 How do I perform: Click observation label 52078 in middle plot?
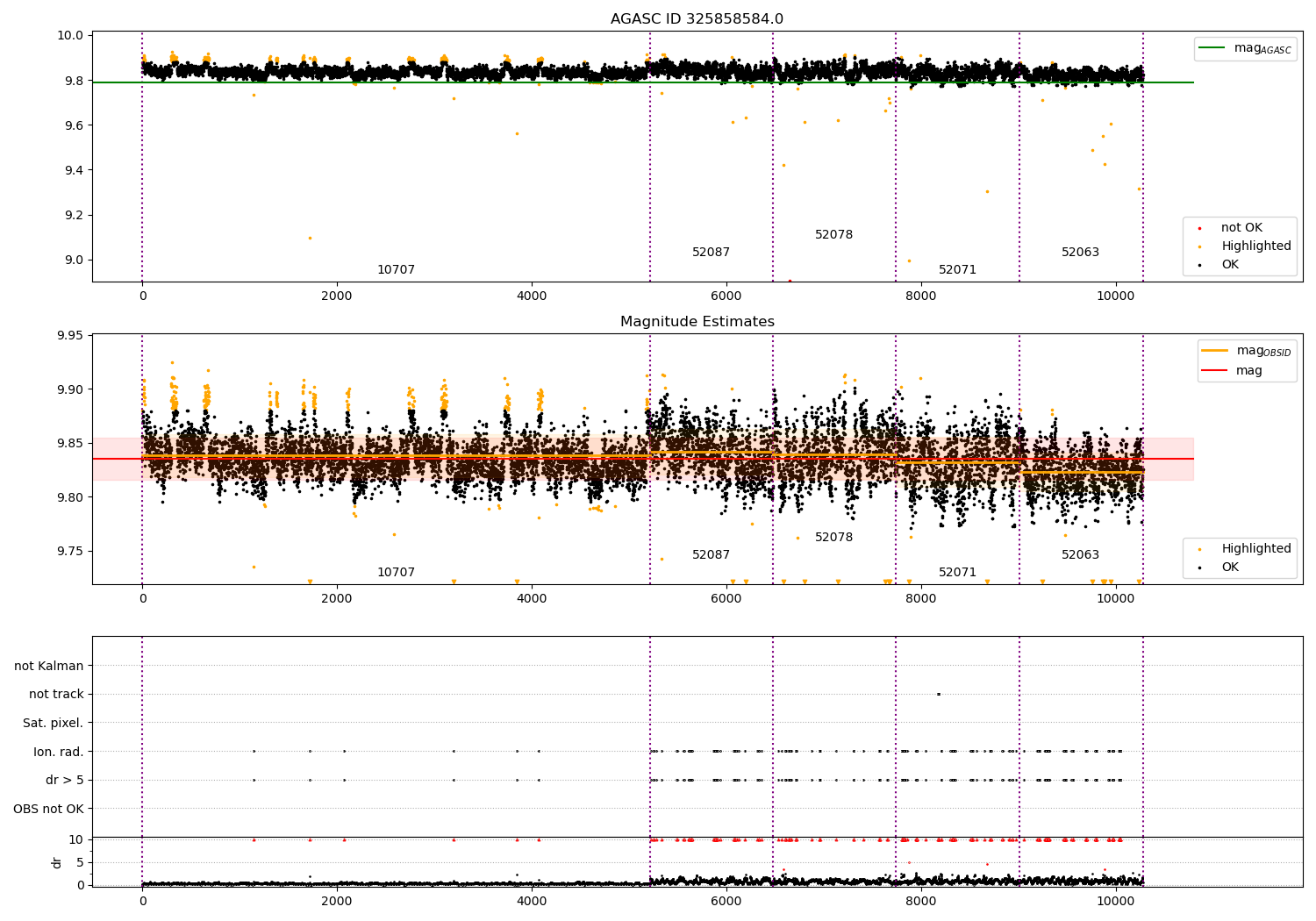click(x=833, y=538)
